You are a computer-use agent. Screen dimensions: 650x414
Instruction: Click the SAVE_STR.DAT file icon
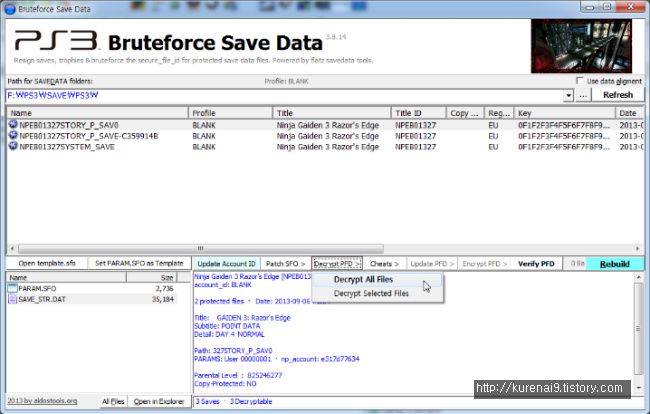[x=12, y=299]
